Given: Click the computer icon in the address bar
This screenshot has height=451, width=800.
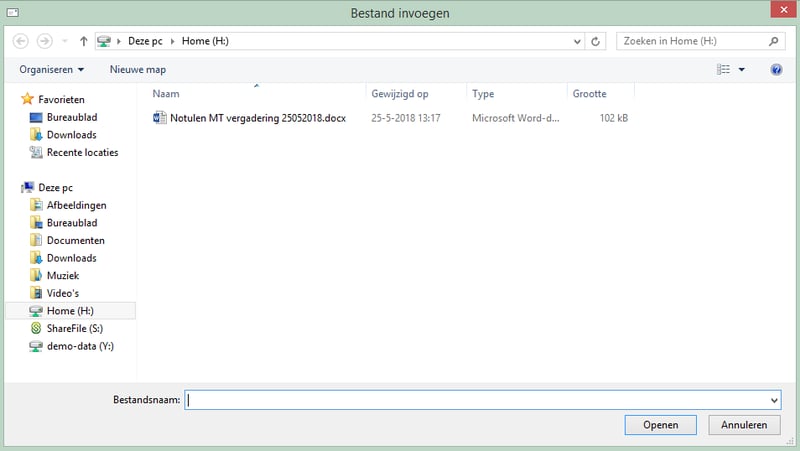Looking at the screenshot, I should (x=104, y=41).
